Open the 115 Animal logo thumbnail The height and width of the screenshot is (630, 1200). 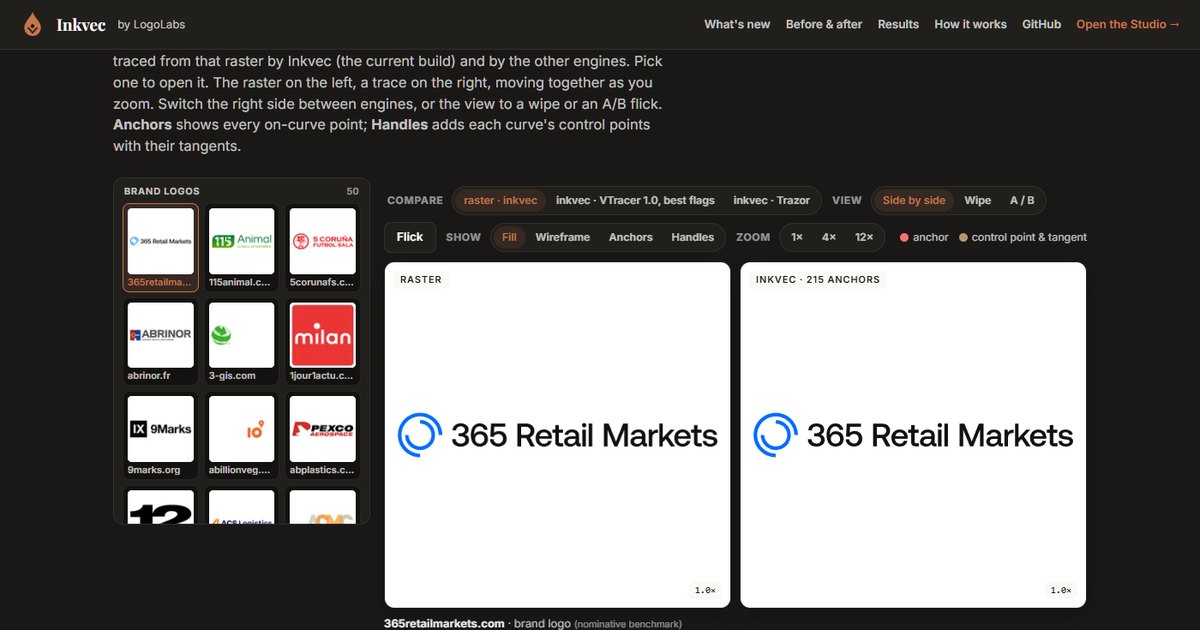coord(242,248)
